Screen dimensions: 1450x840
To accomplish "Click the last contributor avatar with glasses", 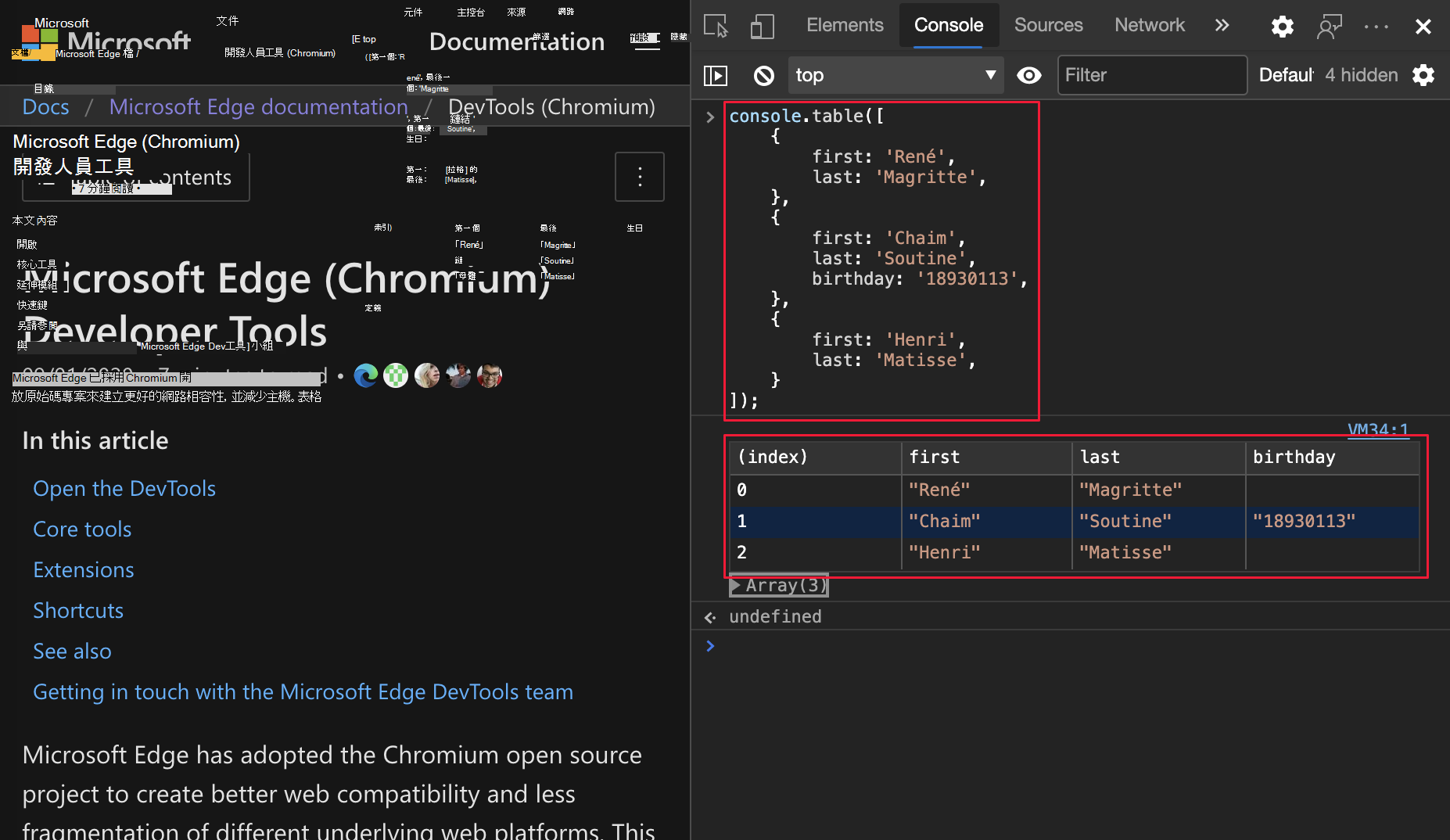I will pos(490,375).
